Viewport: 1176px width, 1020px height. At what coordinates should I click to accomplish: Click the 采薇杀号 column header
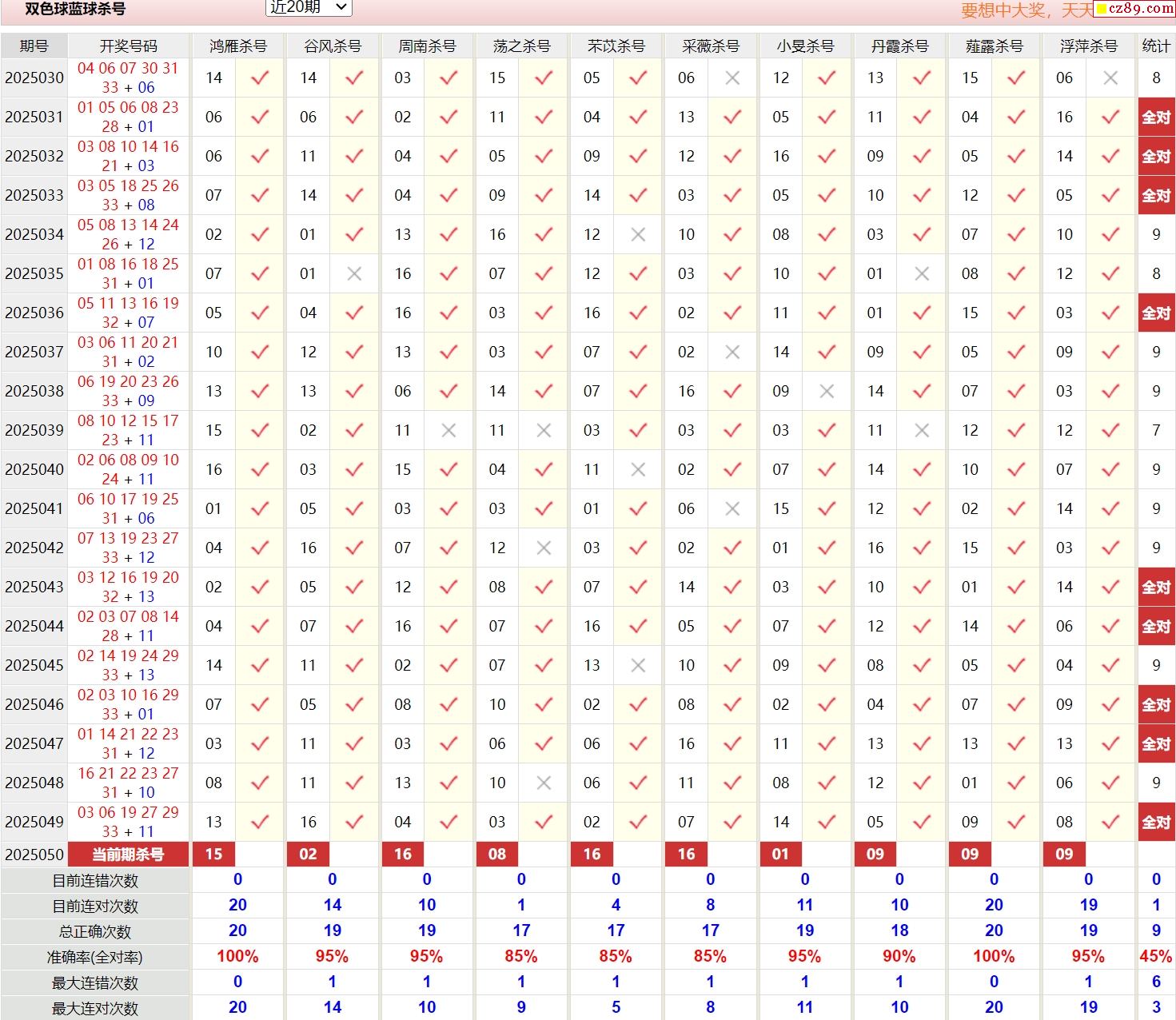[x=711, y=46]
